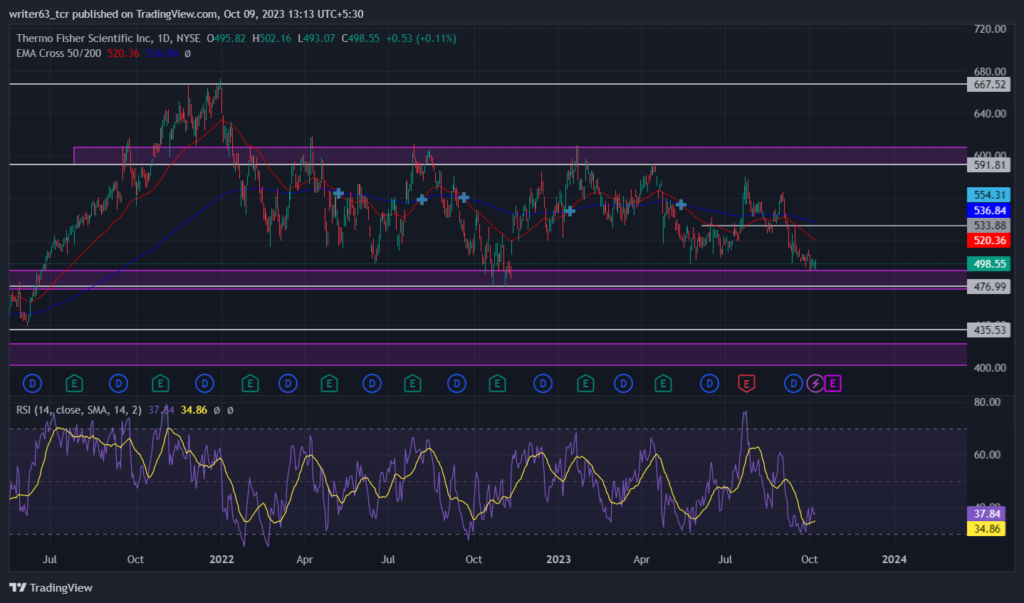Click the TradingView logo at bottom left

51,587
